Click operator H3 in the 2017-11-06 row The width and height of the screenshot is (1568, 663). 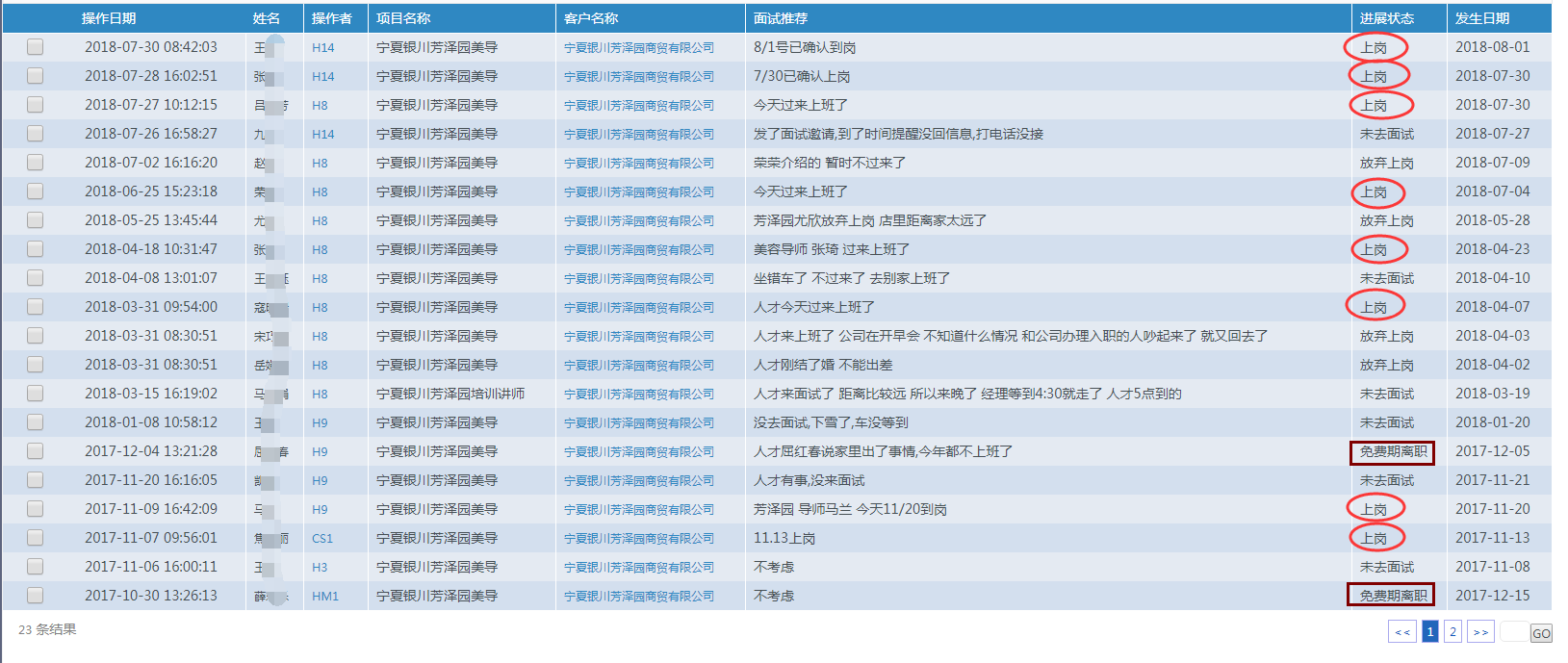[320, 568]
